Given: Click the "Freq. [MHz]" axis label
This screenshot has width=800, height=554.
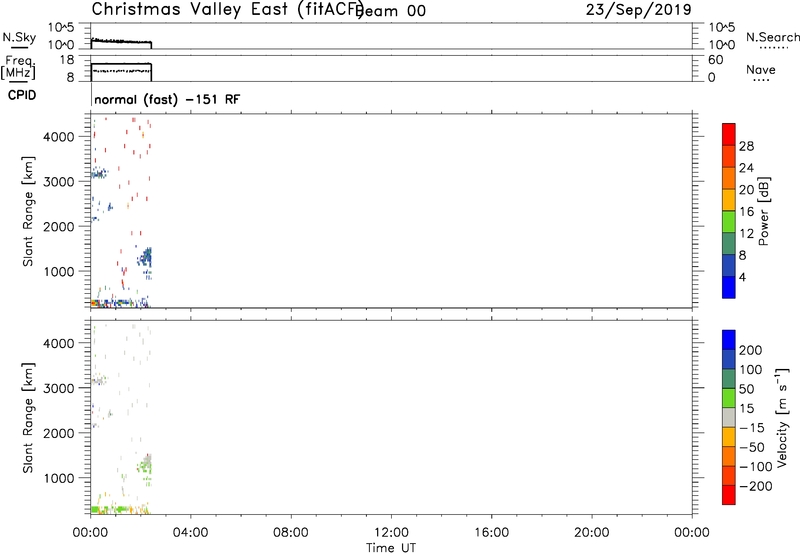Looking at the screenshot, I should point(18,67).
